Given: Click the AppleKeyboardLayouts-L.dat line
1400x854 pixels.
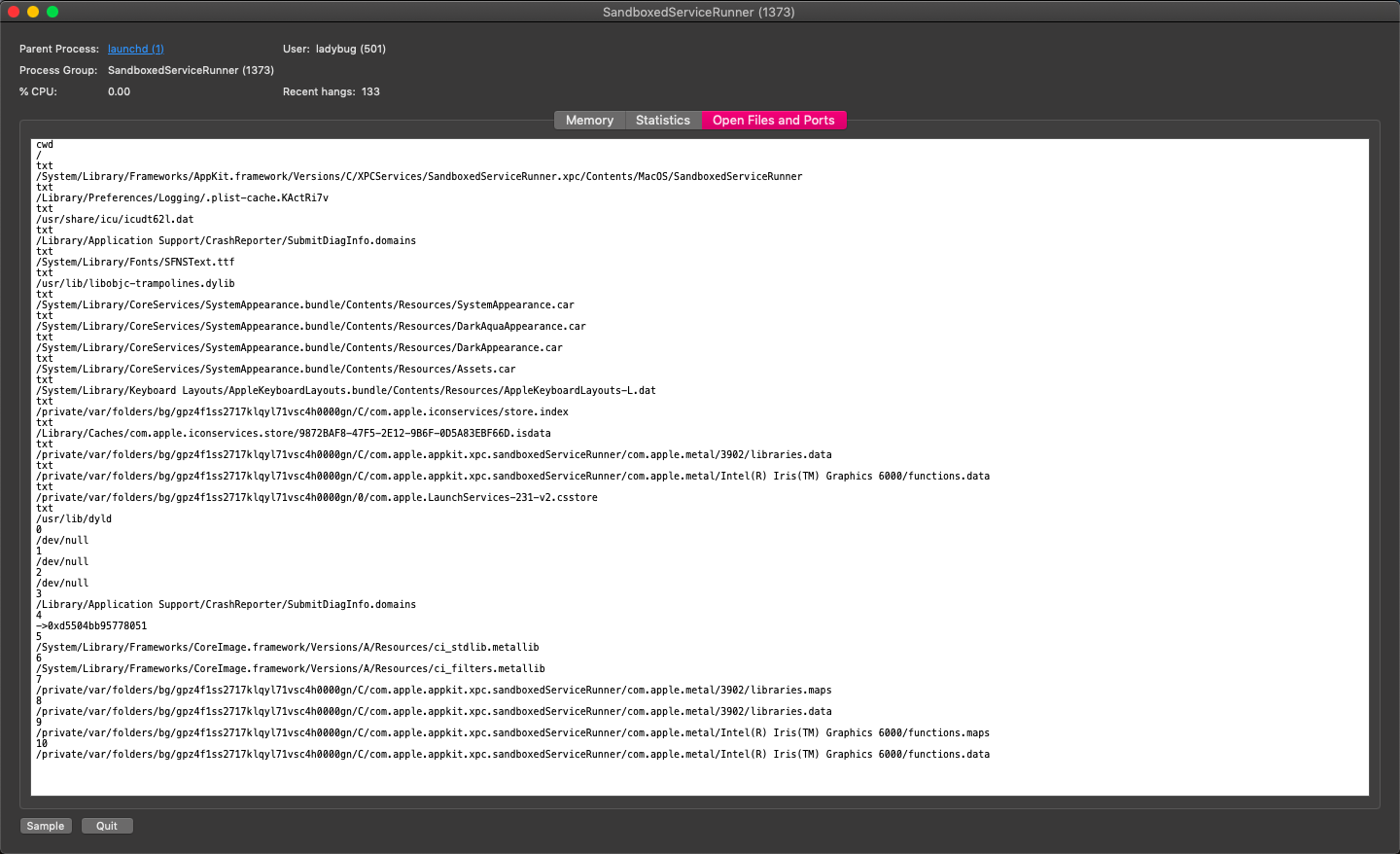Looking at the screenshot, I should pos(346,391).
